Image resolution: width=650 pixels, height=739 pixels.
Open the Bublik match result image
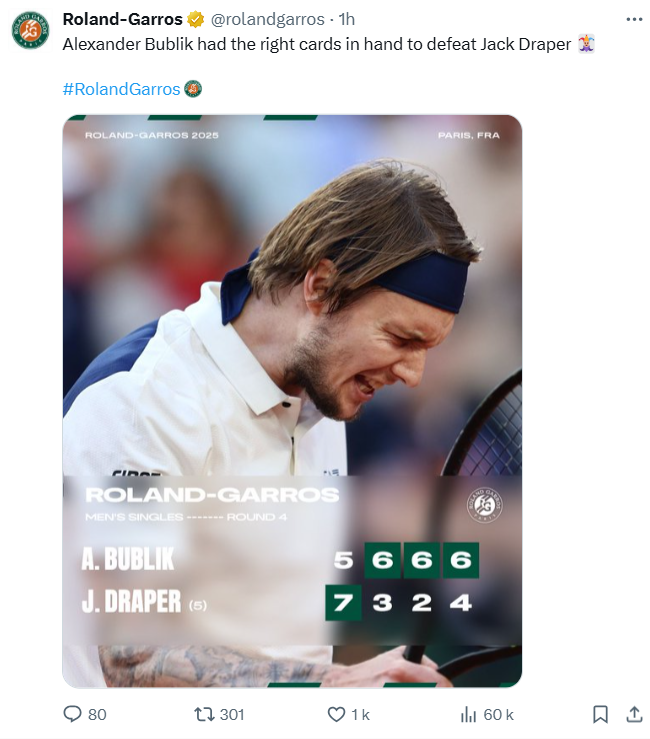click(x=292, y=401)
